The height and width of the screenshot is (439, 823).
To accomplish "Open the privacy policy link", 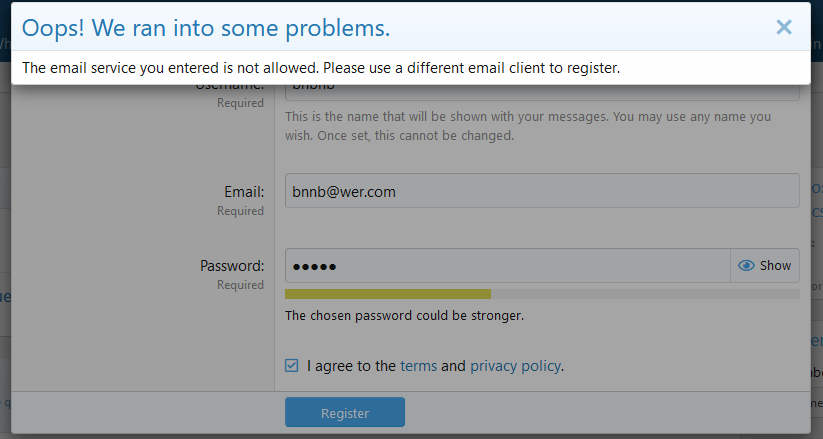I will 515,366.
